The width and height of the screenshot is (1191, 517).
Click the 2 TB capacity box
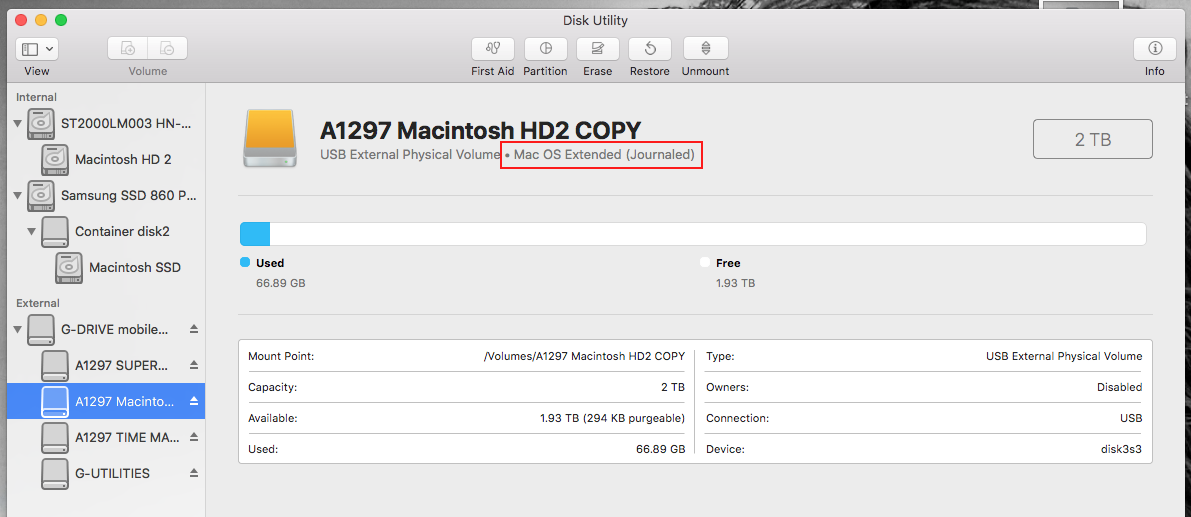pos(1093,139)
